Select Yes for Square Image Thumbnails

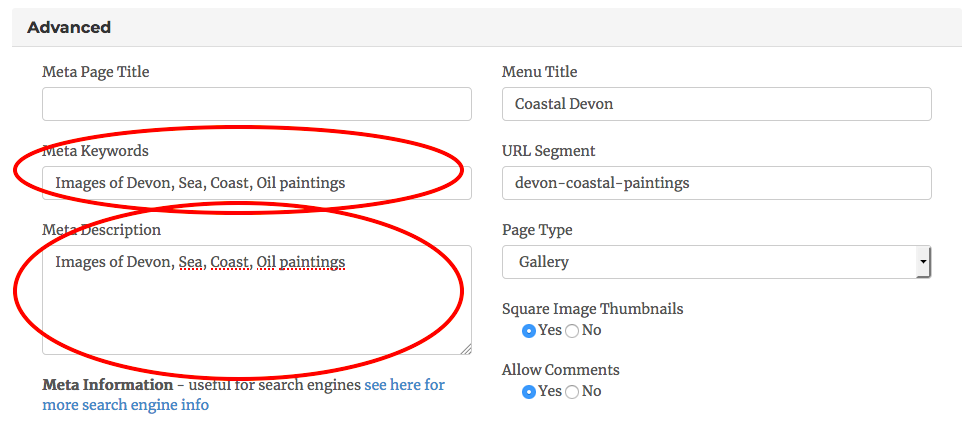click(x=529, y=331)
